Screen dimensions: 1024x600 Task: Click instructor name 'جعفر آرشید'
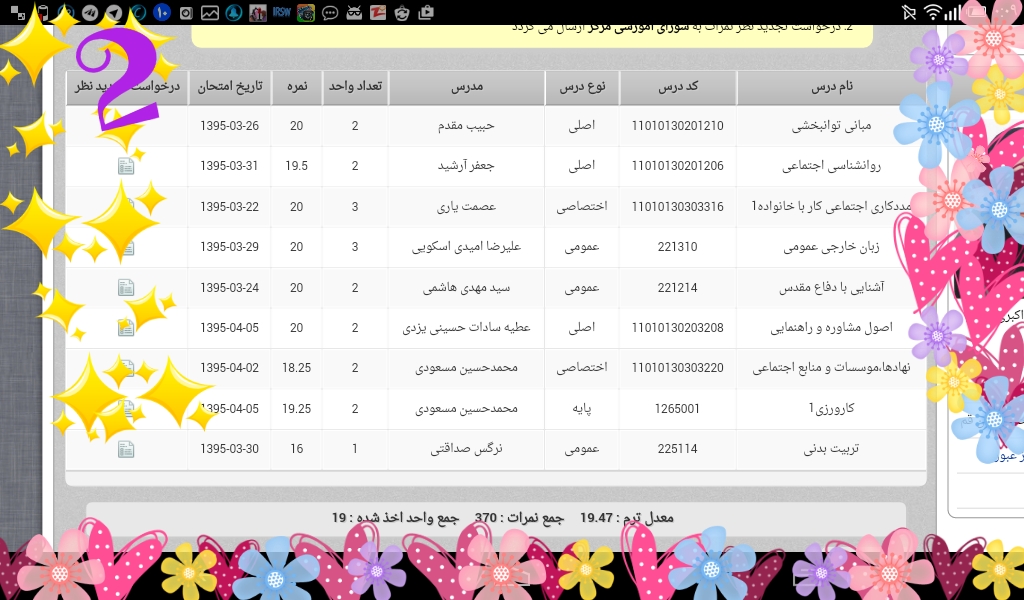click(x=466, y=166)
